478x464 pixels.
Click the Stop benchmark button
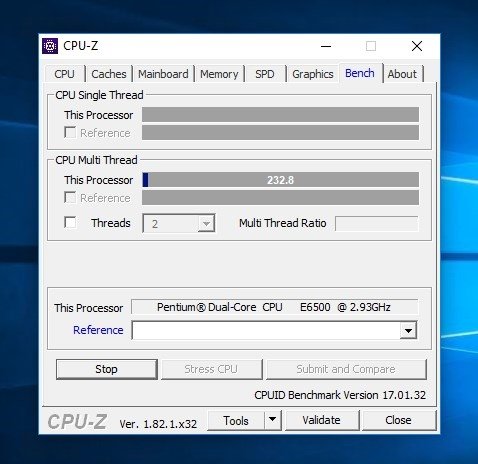click(106, 369)
